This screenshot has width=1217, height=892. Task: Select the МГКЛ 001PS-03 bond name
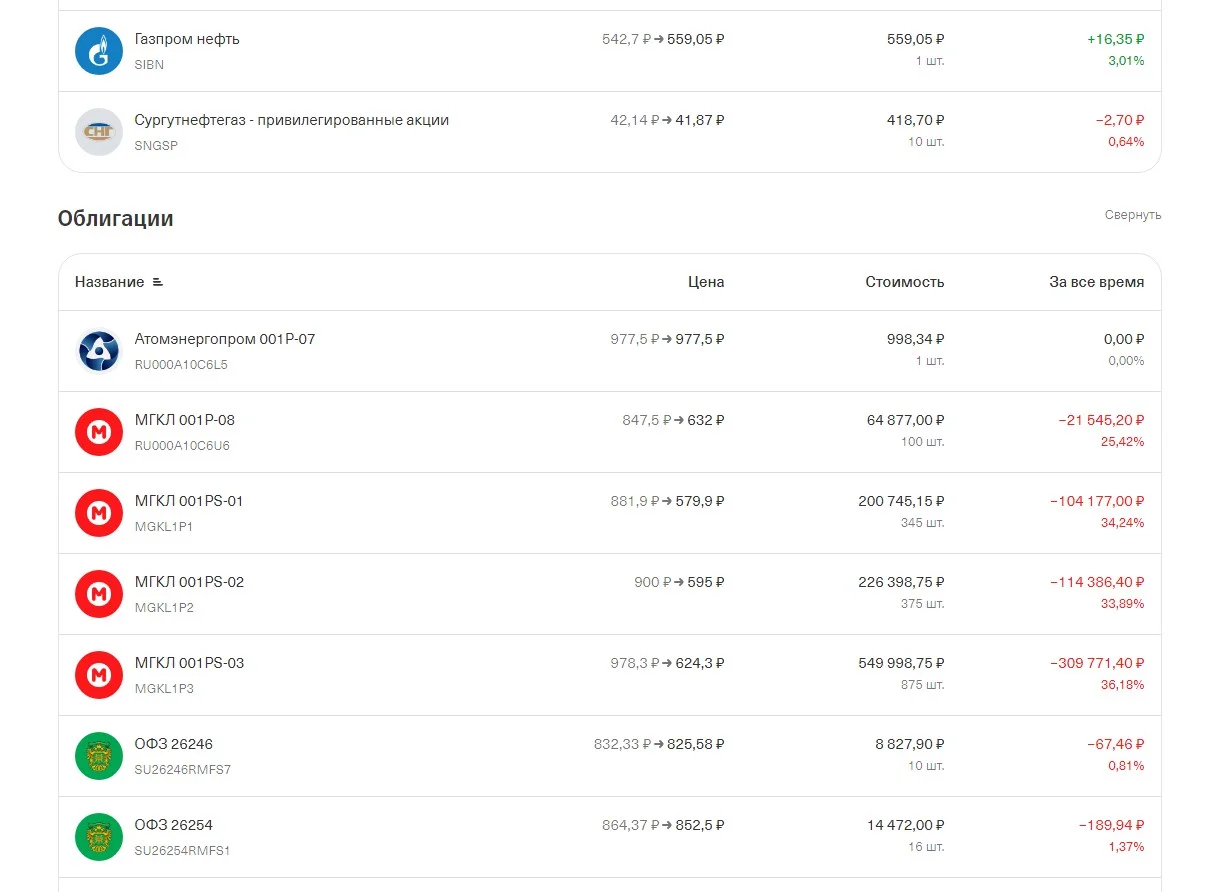[189, 663]
